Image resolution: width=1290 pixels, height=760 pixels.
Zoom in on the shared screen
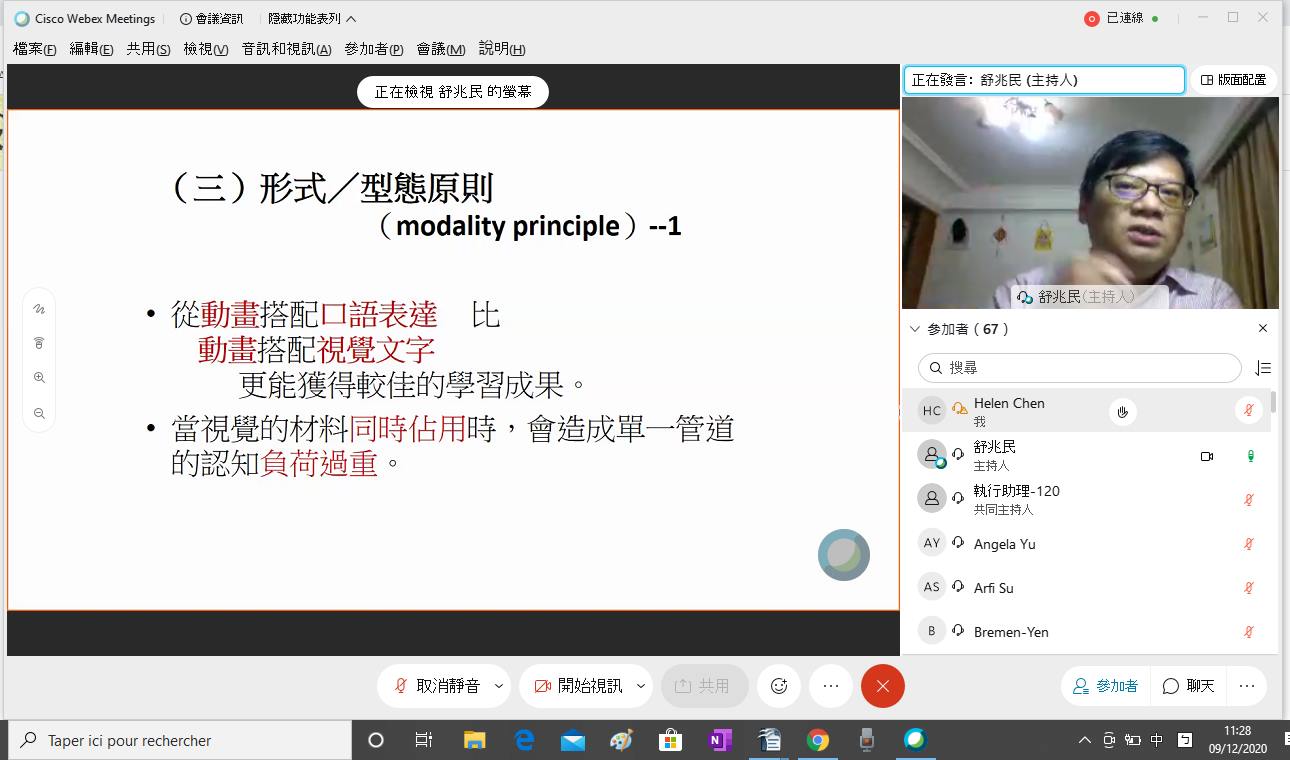coord(38,377)
